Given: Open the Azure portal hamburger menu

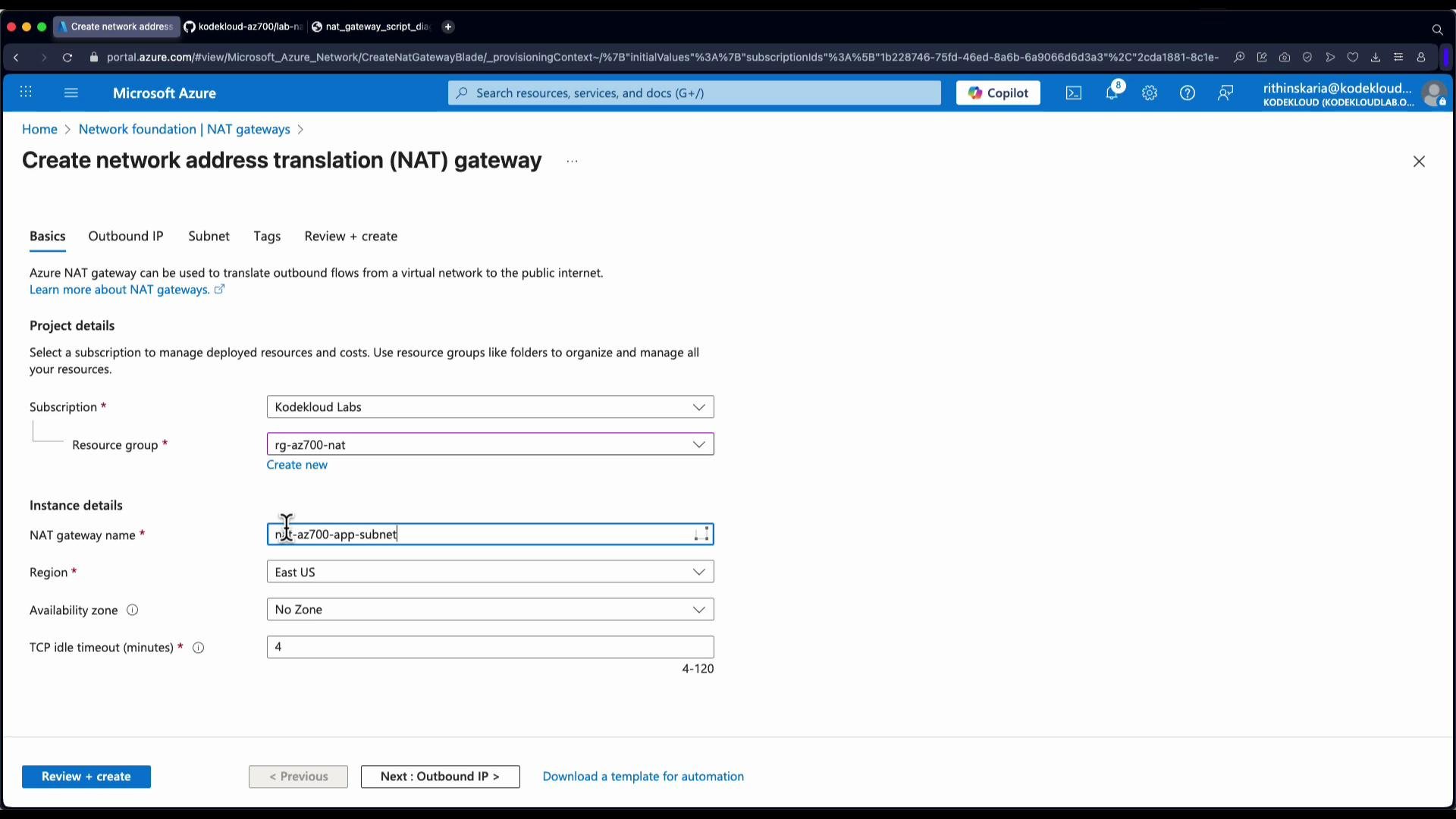Looking at the screenshot, I should (71, 93).
